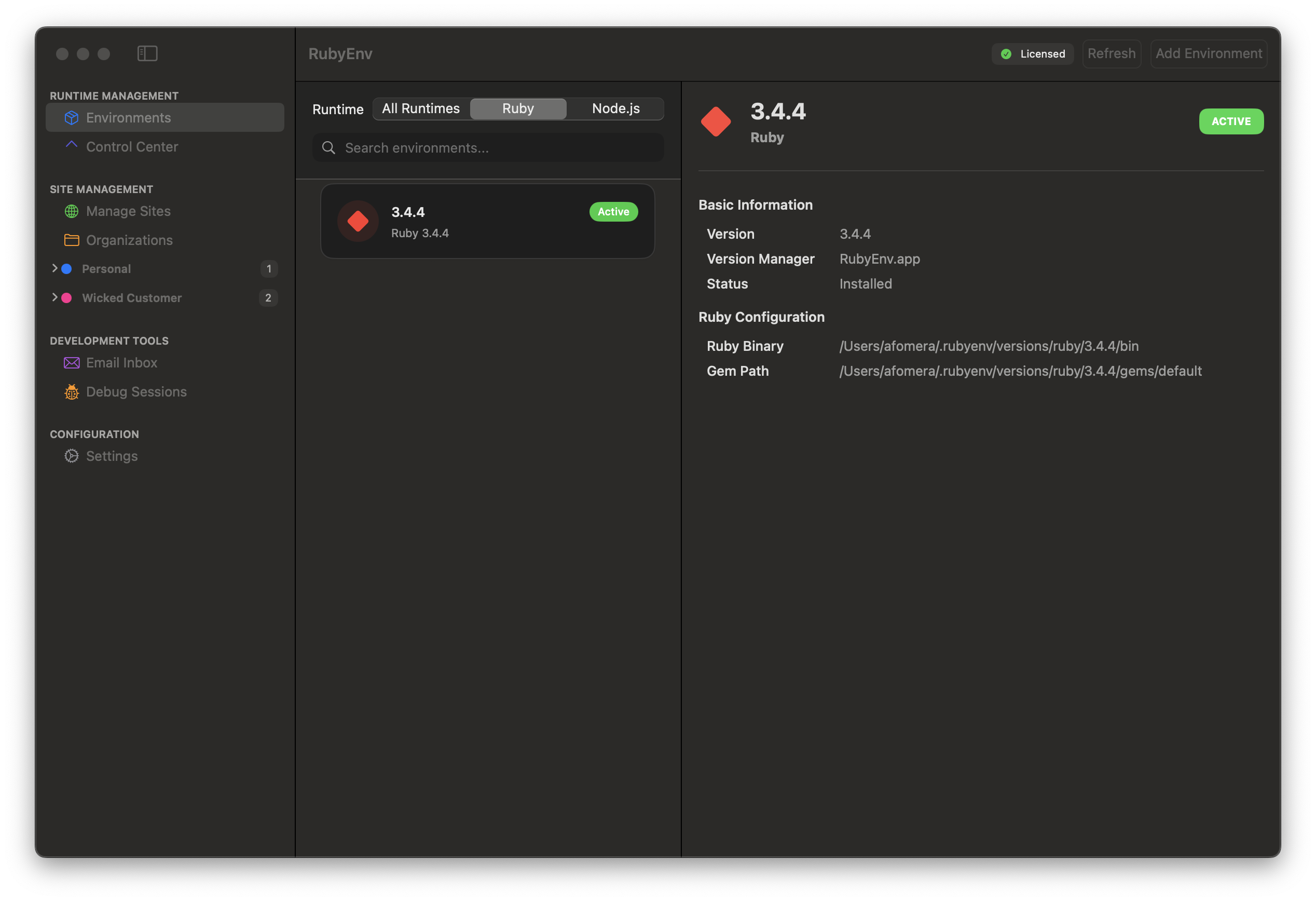
Task: Click the Debug Sessions bug icon
Action: [x=71, y=392]
